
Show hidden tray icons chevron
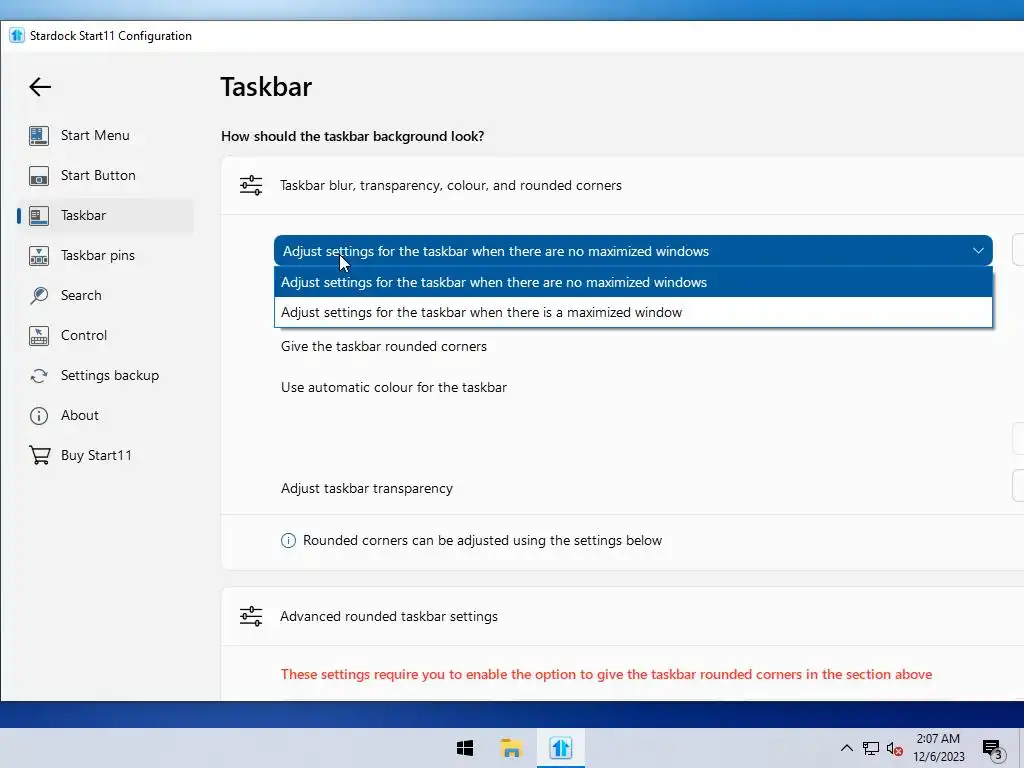[846, 748]
